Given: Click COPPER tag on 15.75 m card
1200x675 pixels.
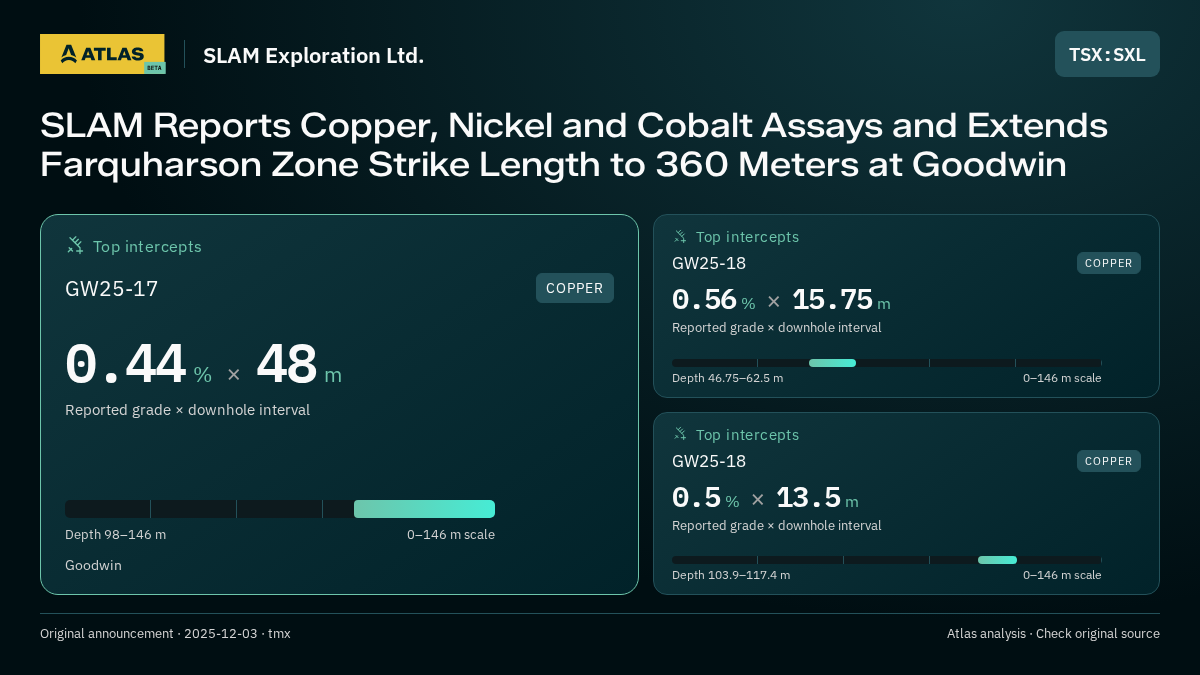Looking at the screenshot, I should [x=1109, y=263].
